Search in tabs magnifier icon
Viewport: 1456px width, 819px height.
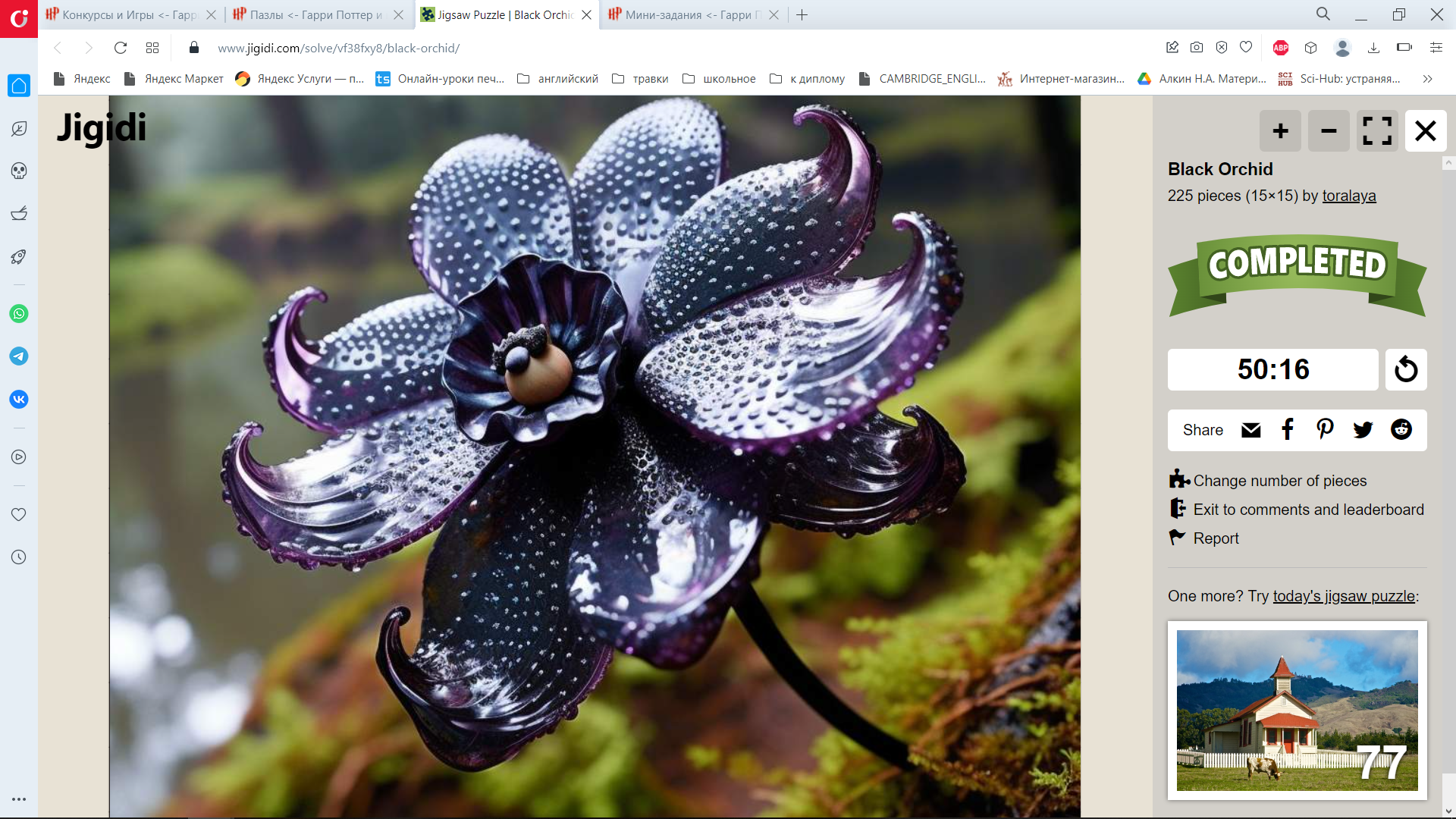pyautogui.click(x=1323, y=14)
